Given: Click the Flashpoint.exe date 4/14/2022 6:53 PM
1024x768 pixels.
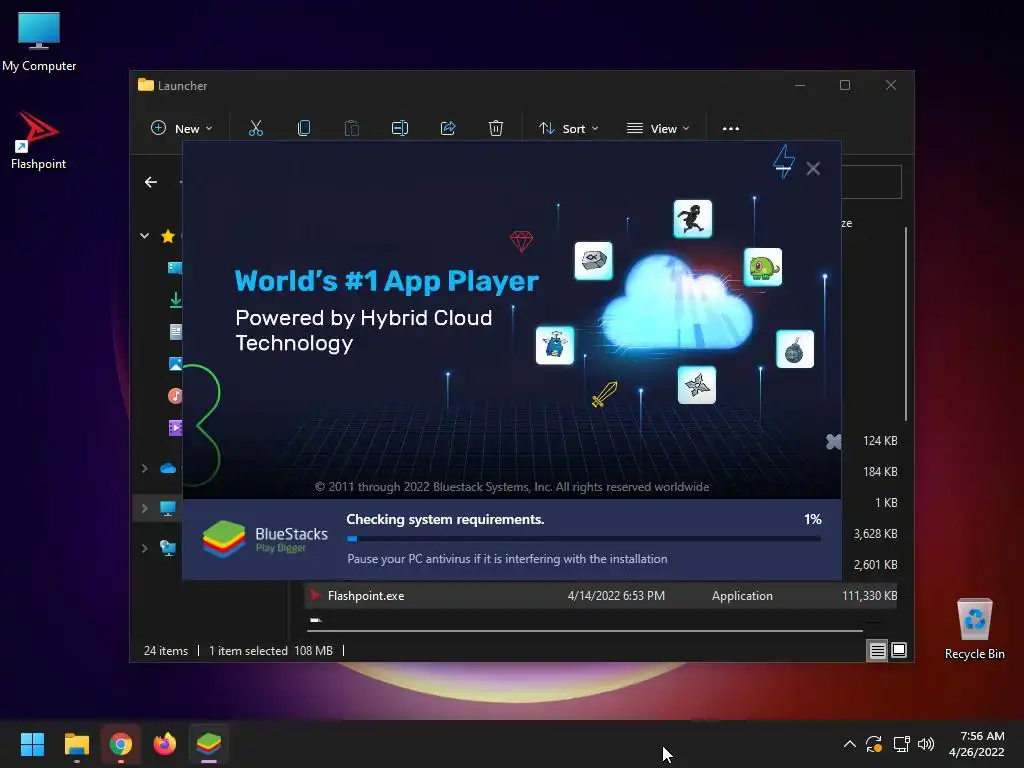Looking at the screenshot, I should (616, 596).
